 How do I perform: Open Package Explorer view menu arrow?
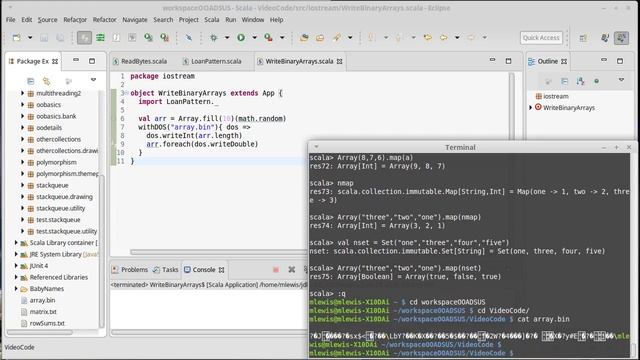click(93, 80)
